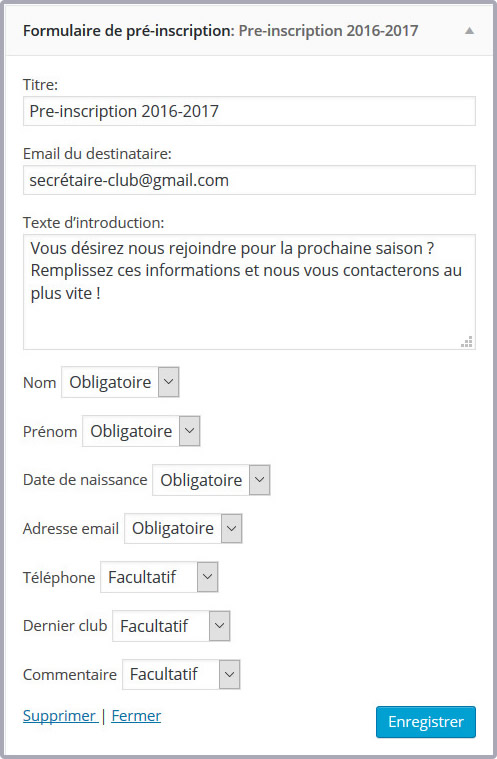Open the Téléphone Facultatif dropdown
Screen dimensions: 497x759
tap(159, 577)
